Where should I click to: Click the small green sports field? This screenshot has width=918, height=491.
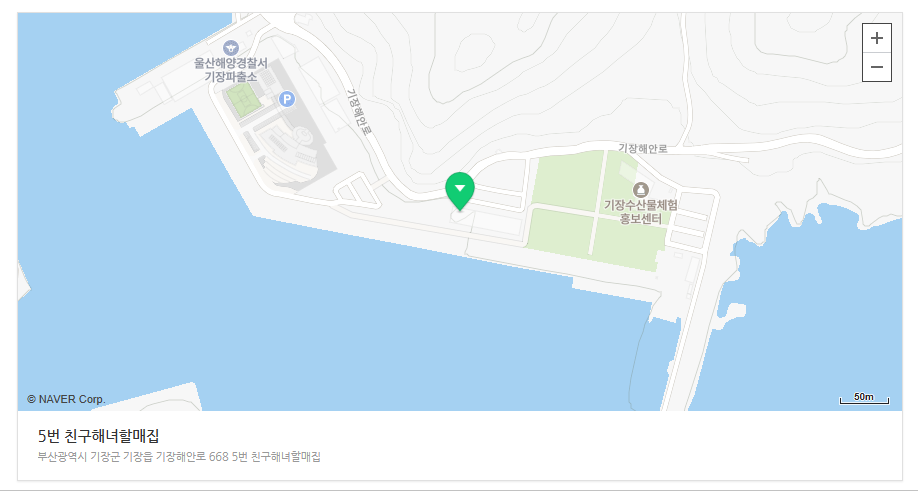[244, 99]
